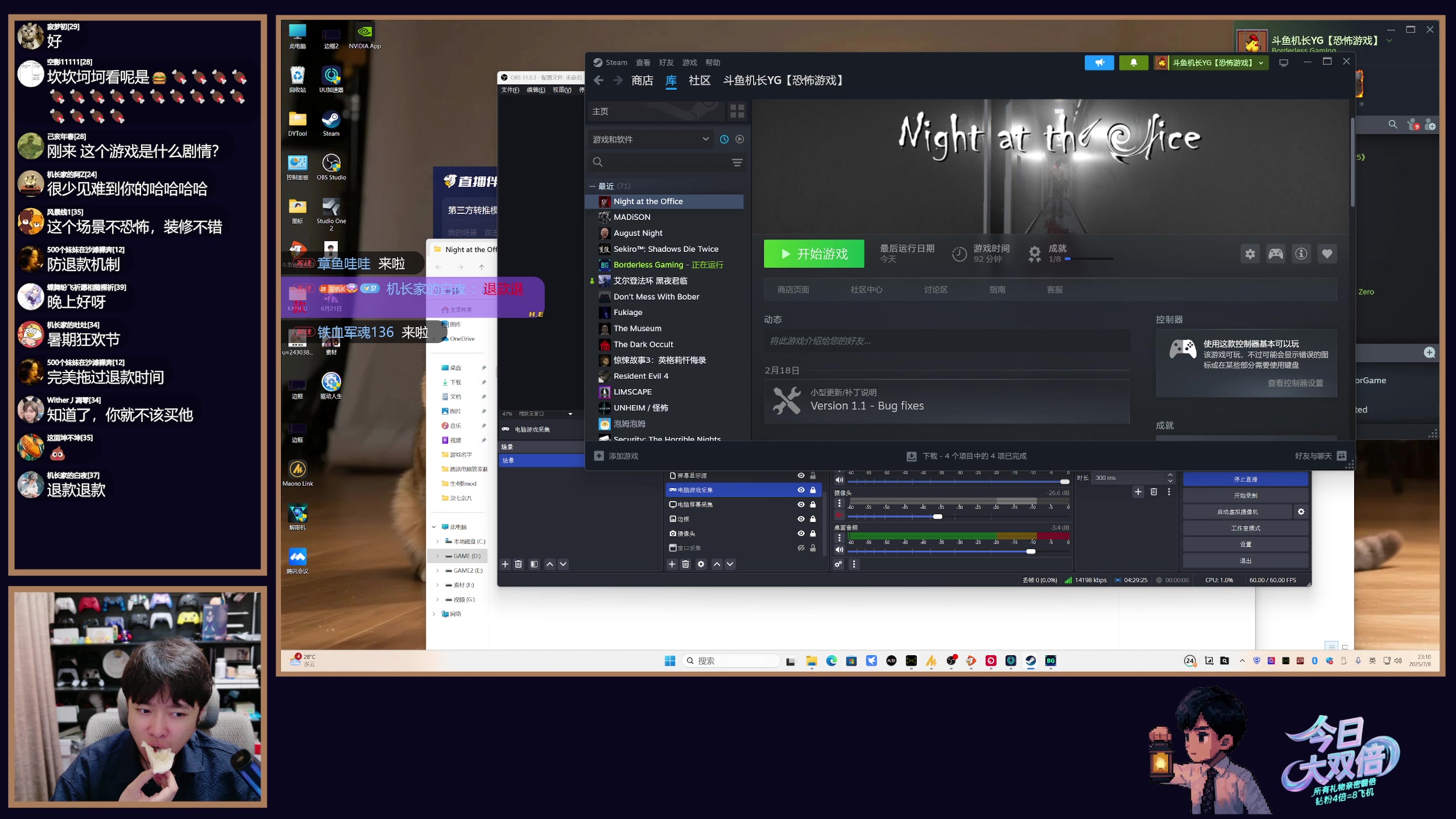Screen dimensions: 1456x819
Task: Collapse the 此电脑 tree in File Explorer
Action: coord(434,527)
